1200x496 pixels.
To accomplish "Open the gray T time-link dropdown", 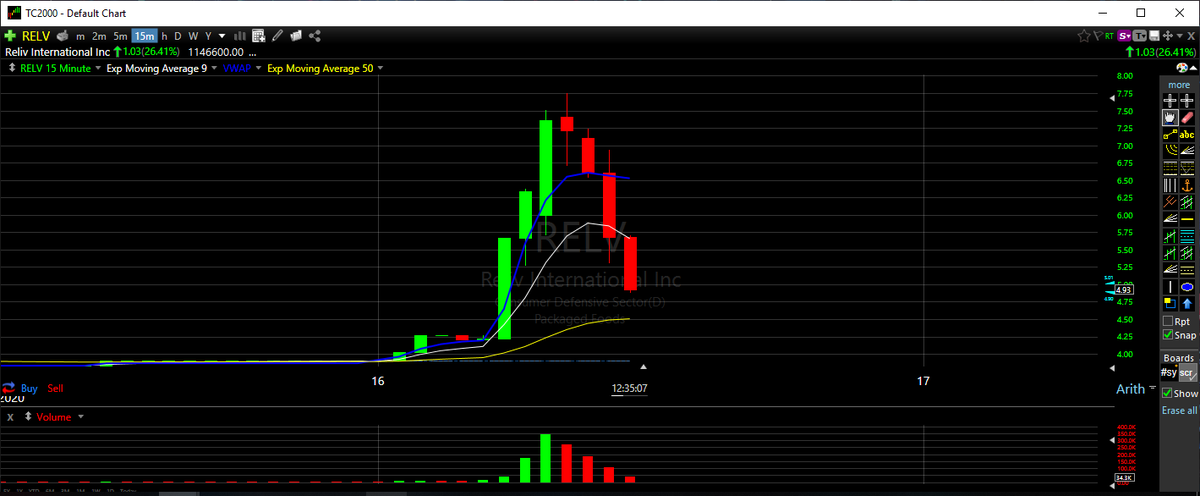I will pos(1139,36).
